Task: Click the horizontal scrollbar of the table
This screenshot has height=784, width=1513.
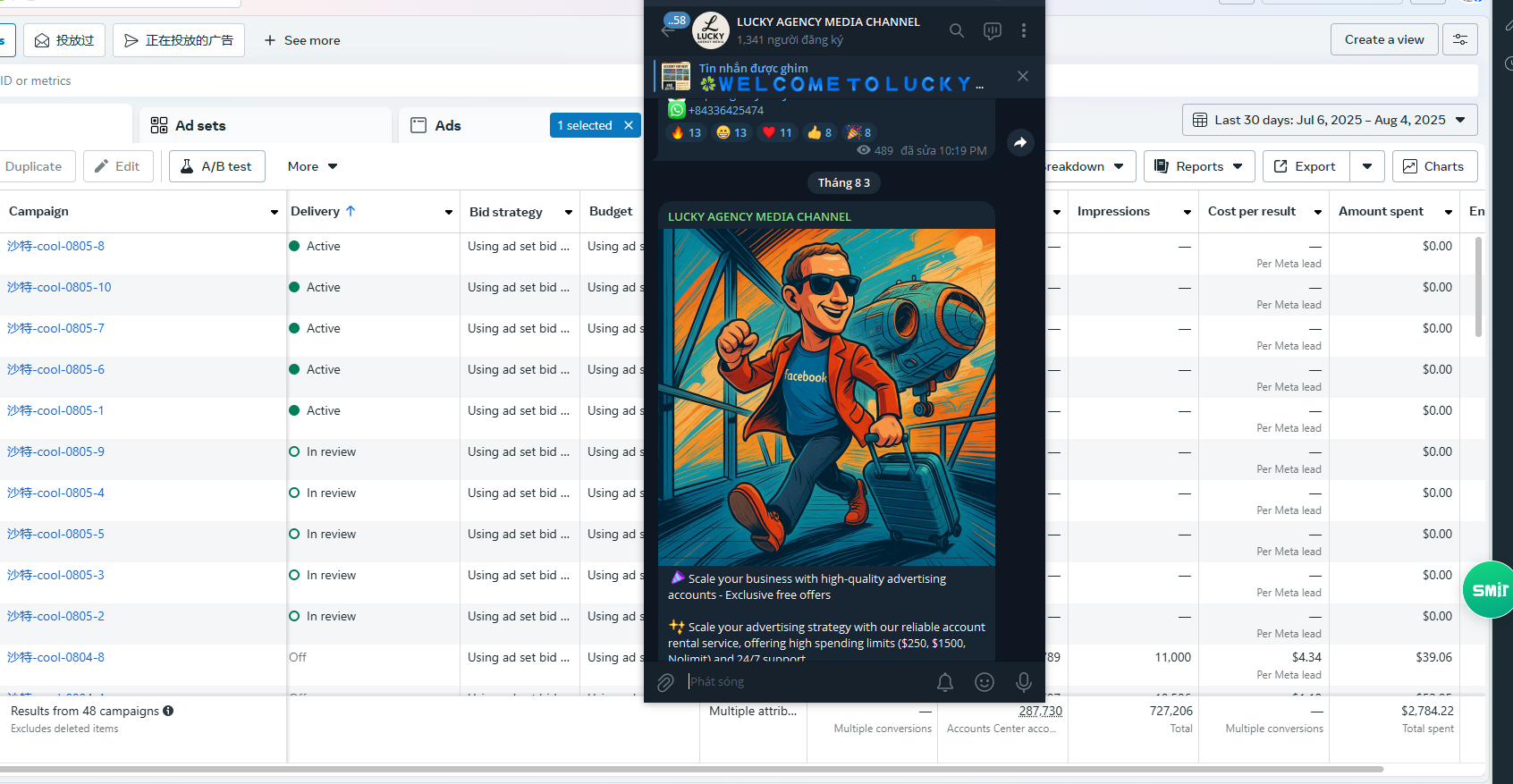Action: (x=690, y=769)
